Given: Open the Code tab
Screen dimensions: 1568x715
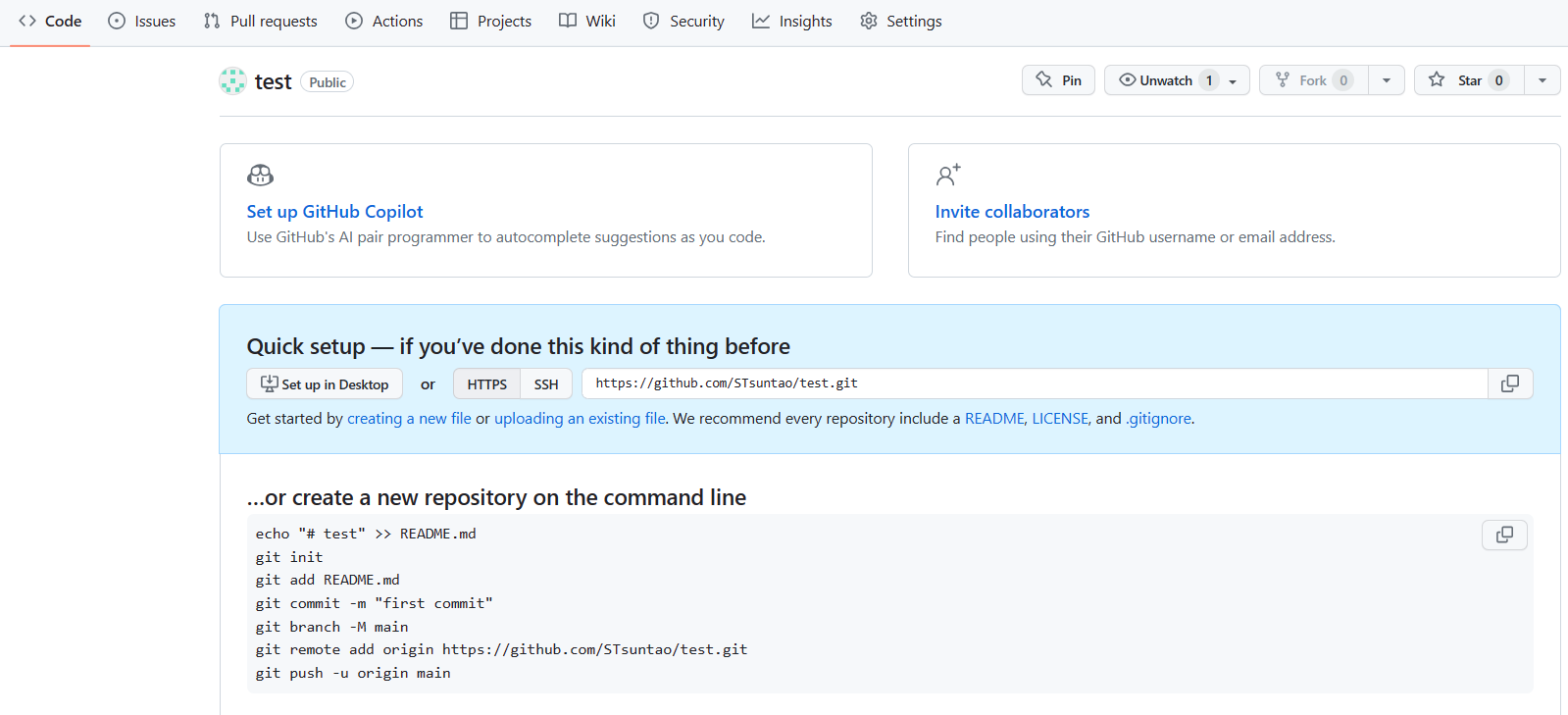Looking at the screenshot, I should point(50,21).
